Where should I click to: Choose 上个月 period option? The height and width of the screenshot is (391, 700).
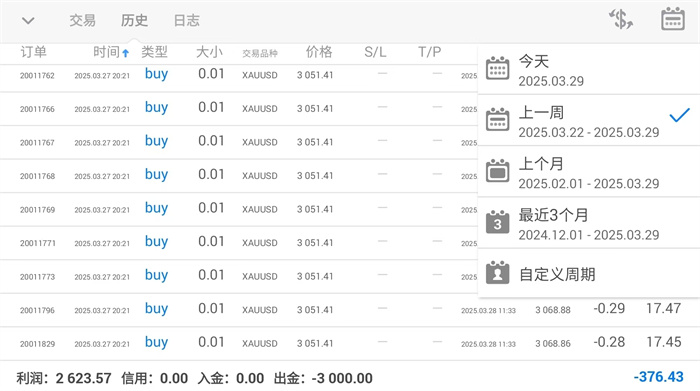[x=589, y=172]
